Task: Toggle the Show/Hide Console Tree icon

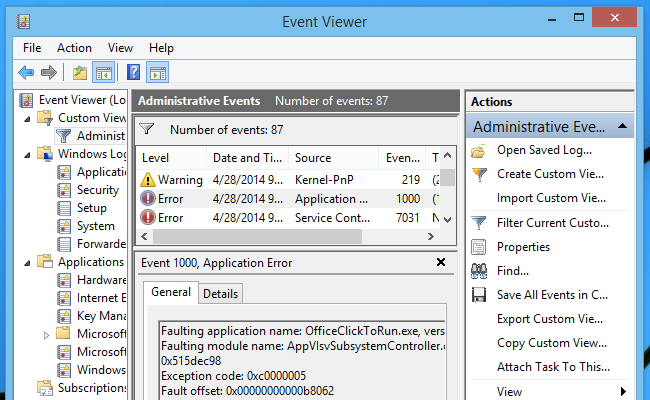Action: coord(104,73)
